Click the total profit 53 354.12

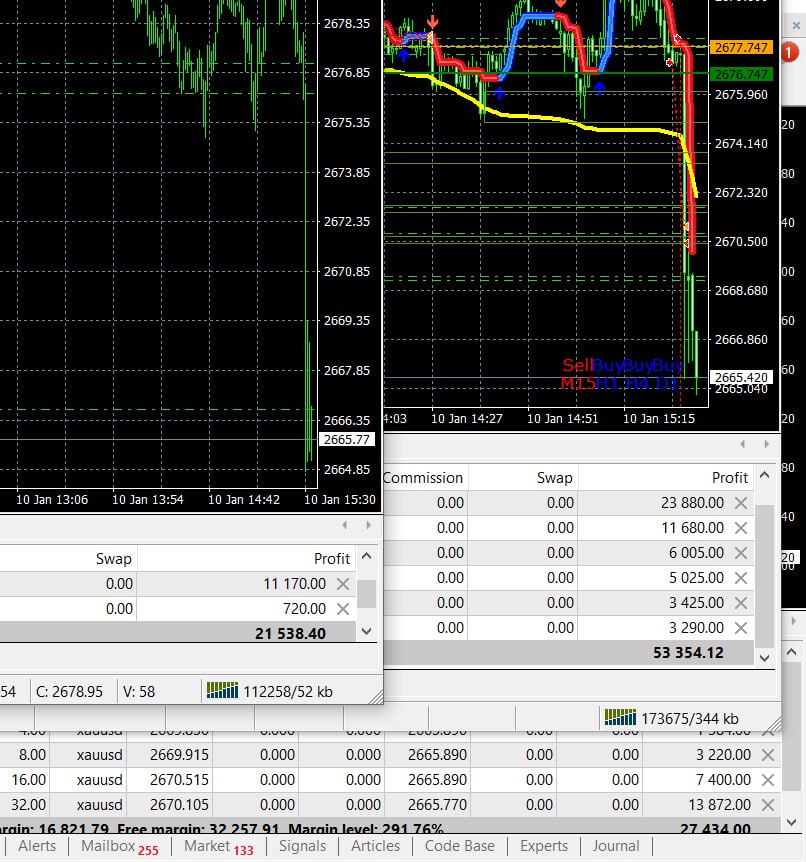coord(688,653)
